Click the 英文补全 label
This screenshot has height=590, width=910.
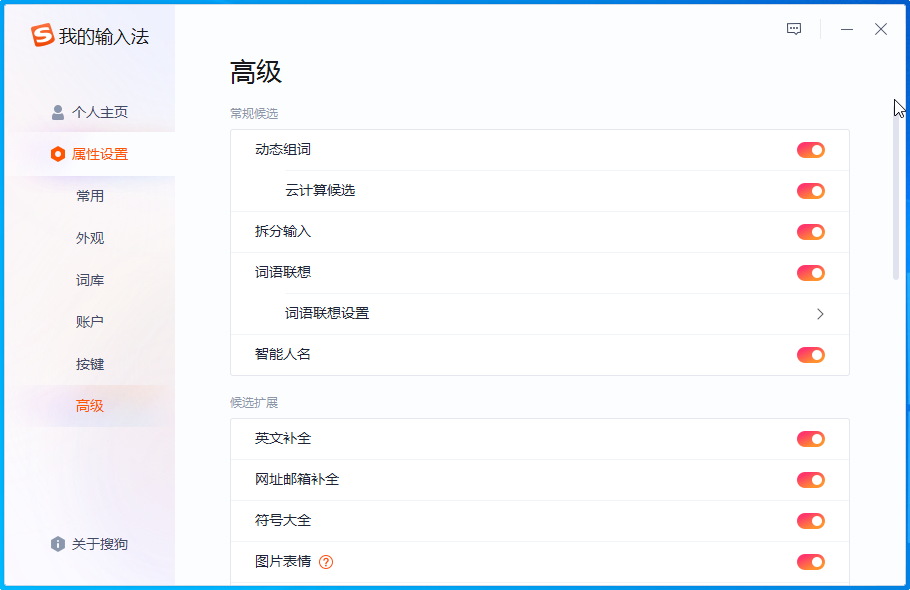pyautogui.click(x=283, y=438)
